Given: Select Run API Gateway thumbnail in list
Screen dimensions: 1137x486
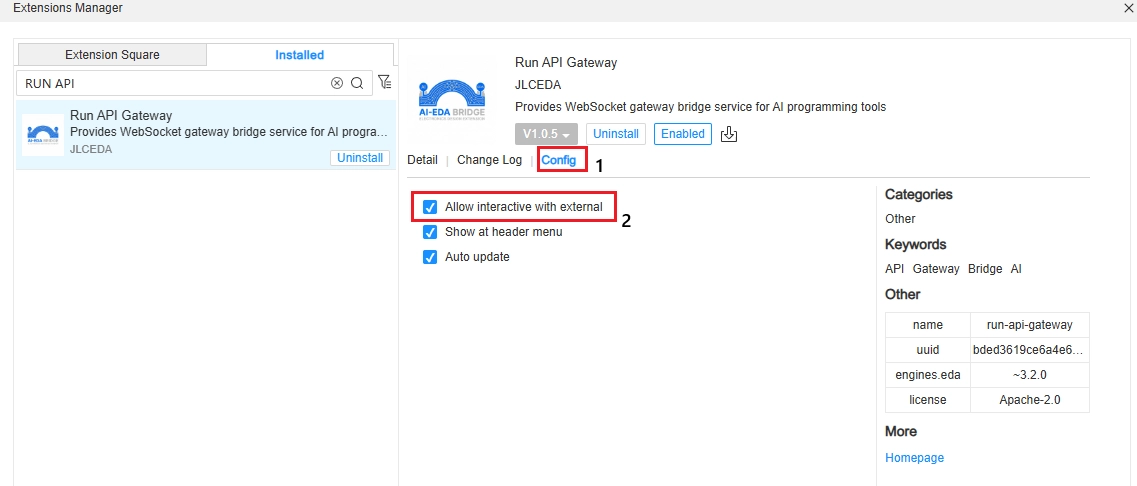Looking at the screenshot, I should (x=43, y=135).
